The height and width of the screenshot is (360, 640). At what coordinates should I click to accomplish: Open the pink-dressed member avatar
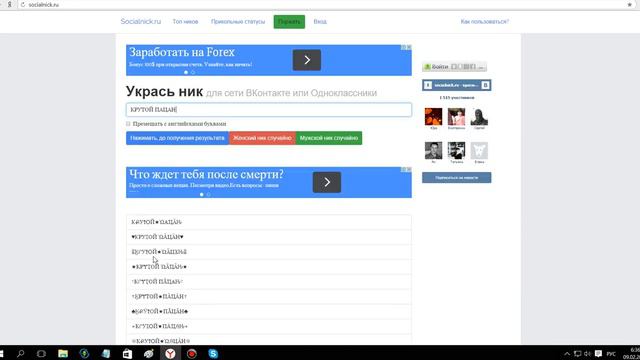click(456, 116)
